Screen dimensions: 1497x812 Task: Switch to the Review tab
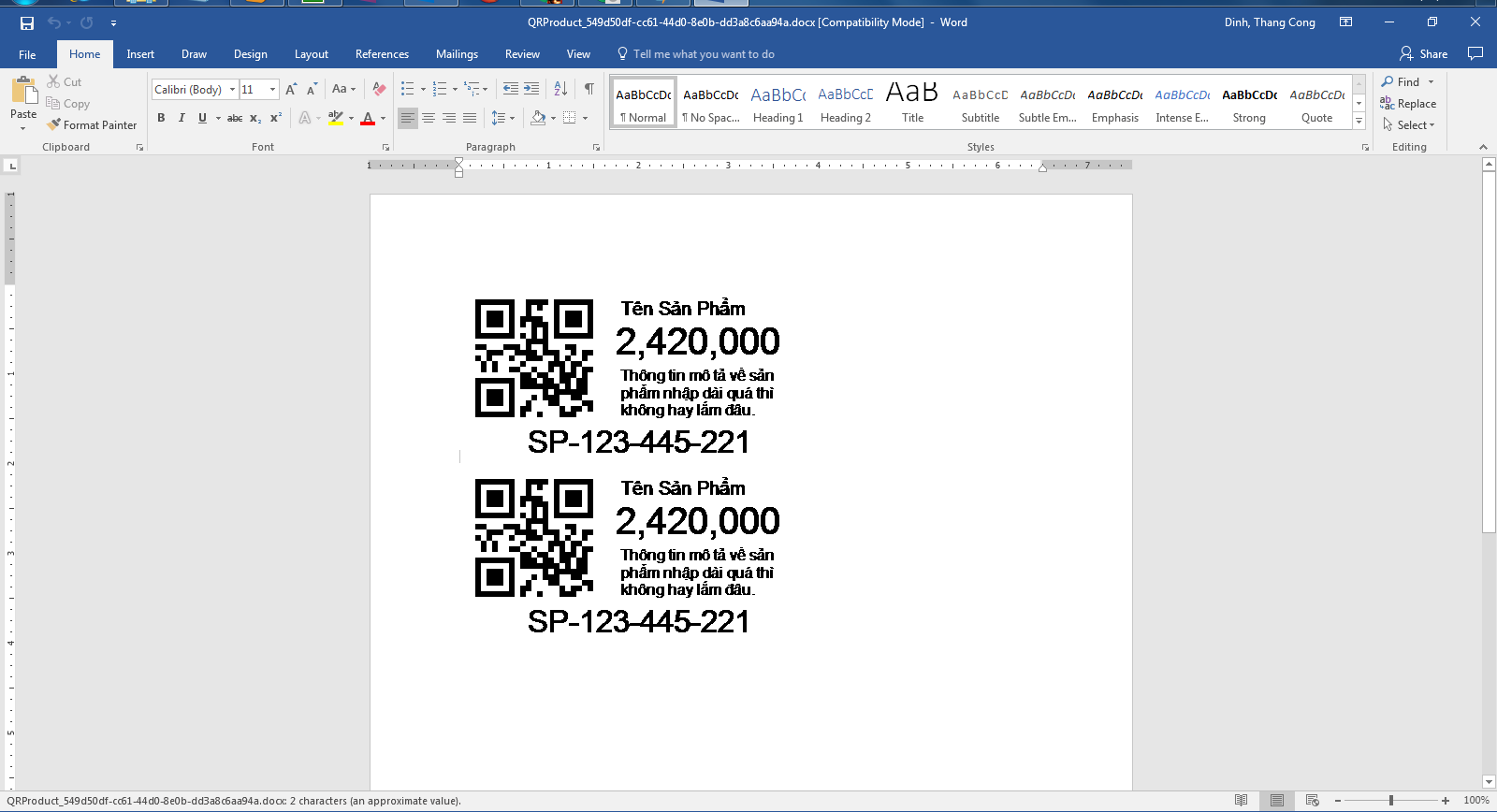(x=522, y=54)
